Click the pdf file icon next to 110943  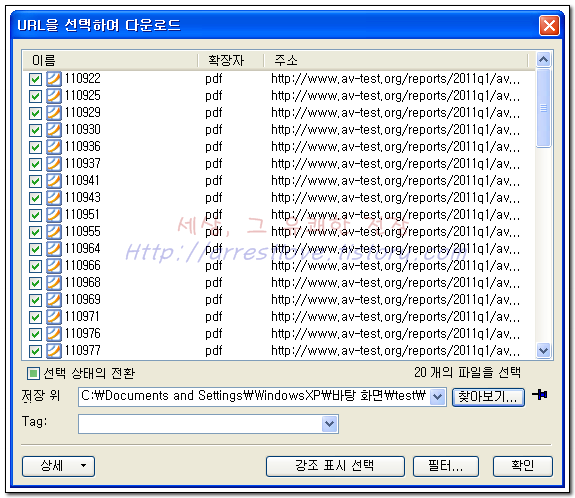[x=54, y=198]
